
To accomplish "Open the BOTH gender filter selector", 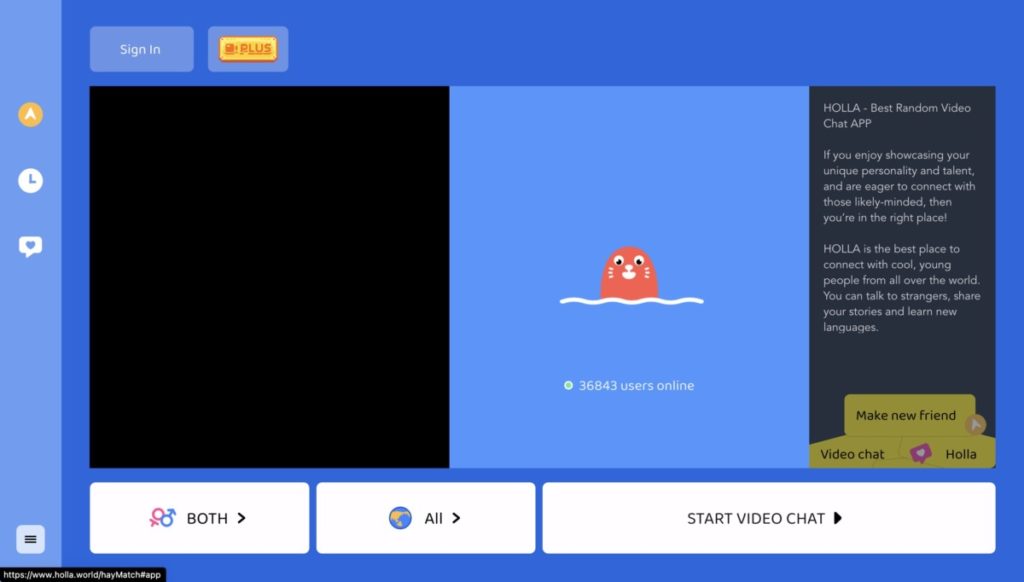I will (199, 518).
